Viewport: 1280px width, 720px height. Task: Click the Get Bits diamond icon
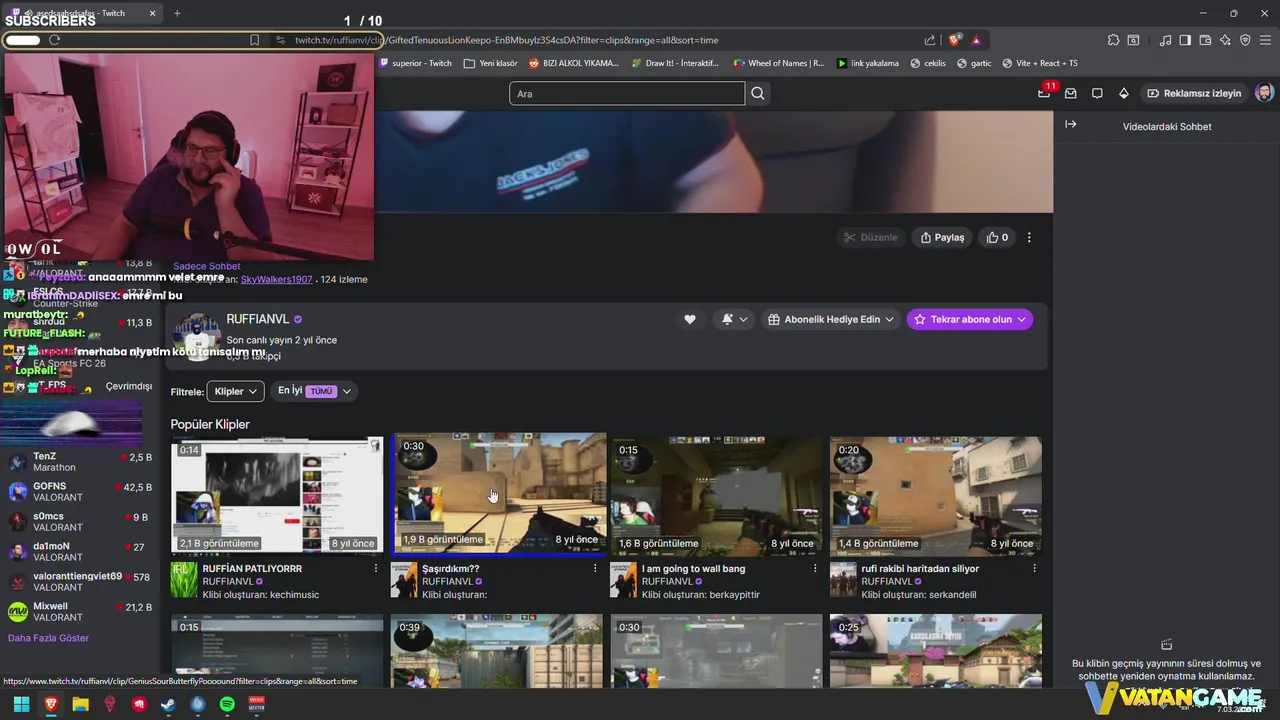point(1124,93)
